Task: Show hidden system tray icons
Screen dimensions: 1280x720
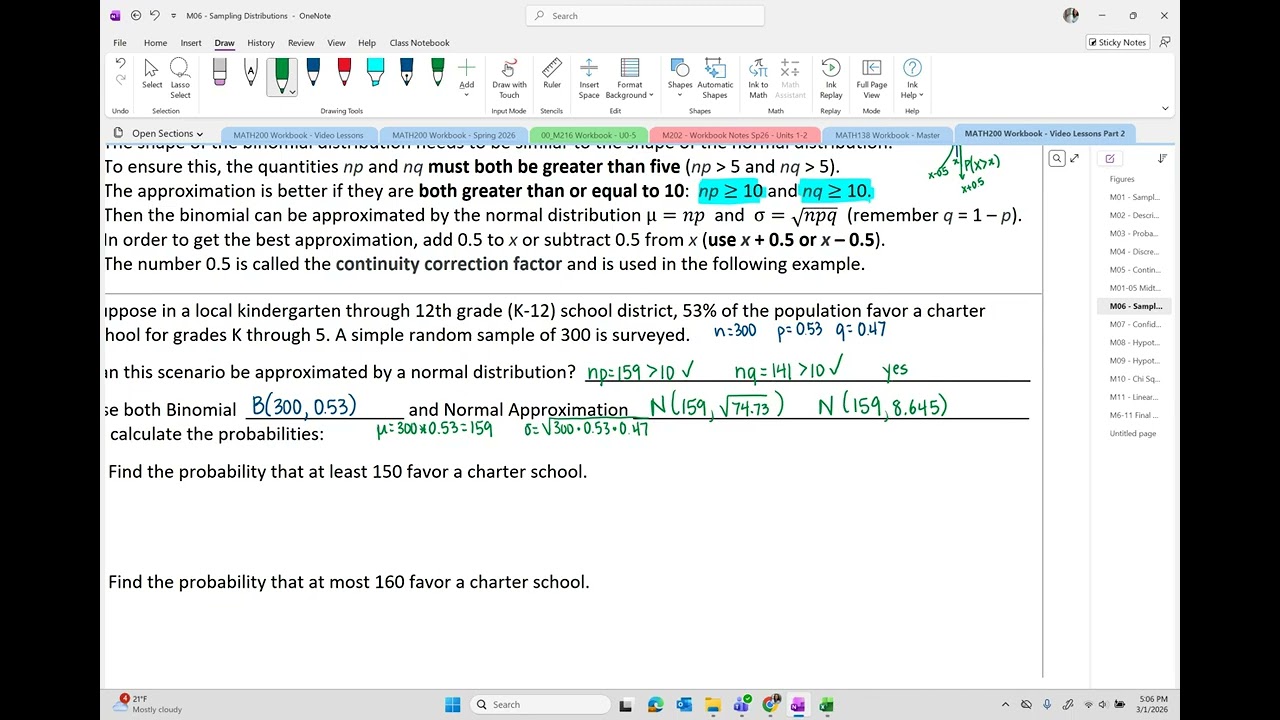Action: (x=1005, y=704)
